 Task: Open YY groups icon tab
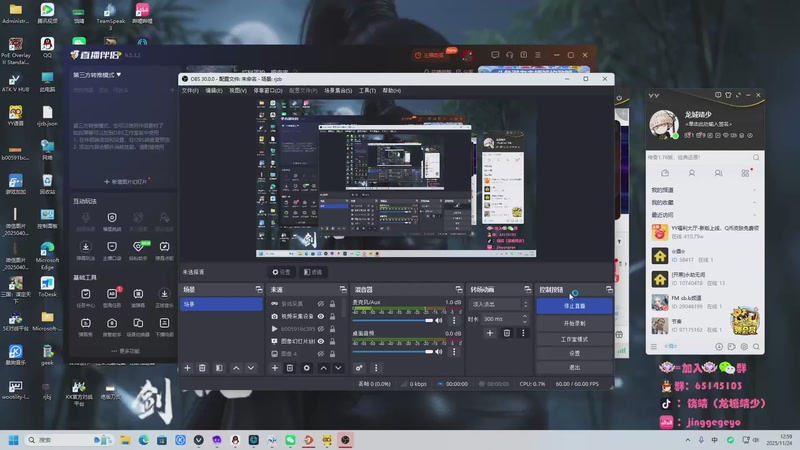(x=718, y=173)
